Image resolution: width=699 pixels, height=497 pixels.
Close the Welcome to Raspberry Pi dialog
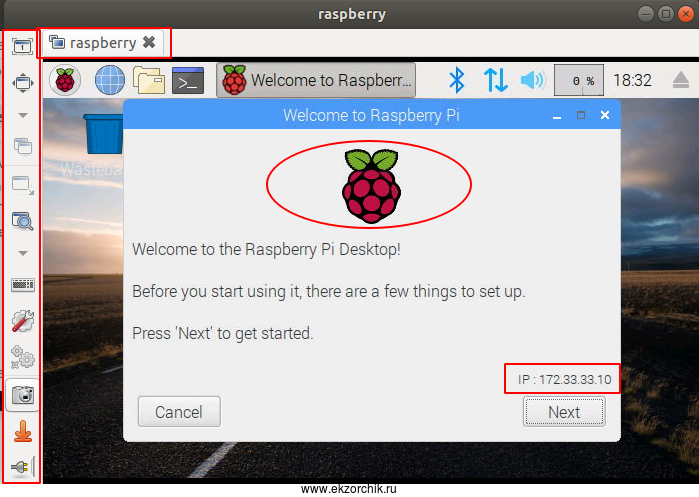click(x=605, y=115)
